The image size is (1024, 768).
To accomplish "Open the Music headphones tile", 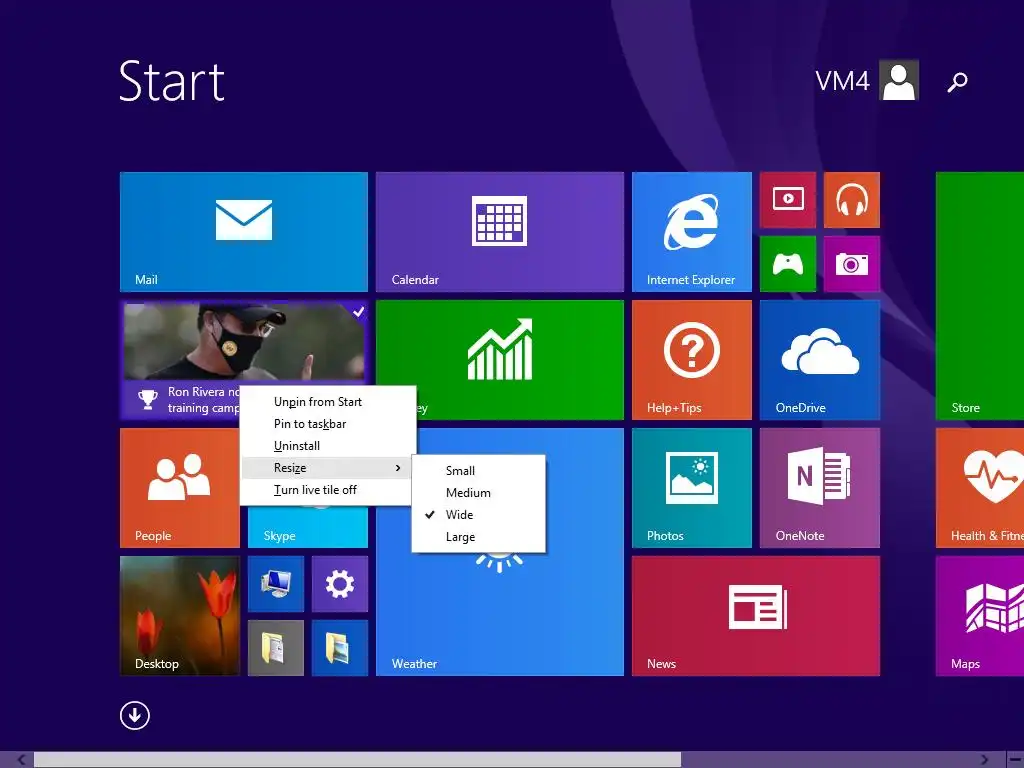I will click(x=852, y=200).
